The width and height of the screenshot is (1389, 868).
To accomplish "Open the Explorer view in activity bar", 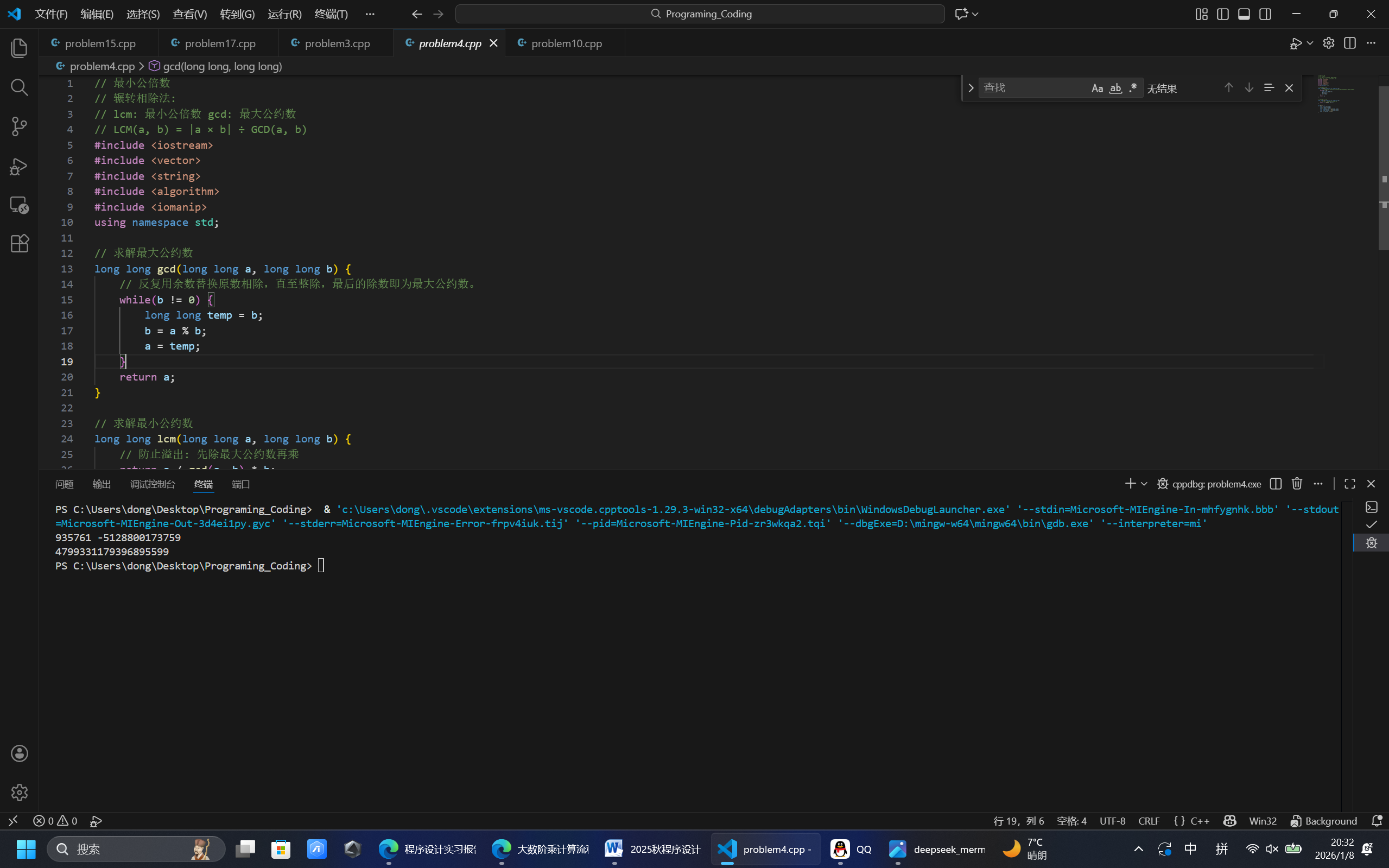I will pos(19,48).
